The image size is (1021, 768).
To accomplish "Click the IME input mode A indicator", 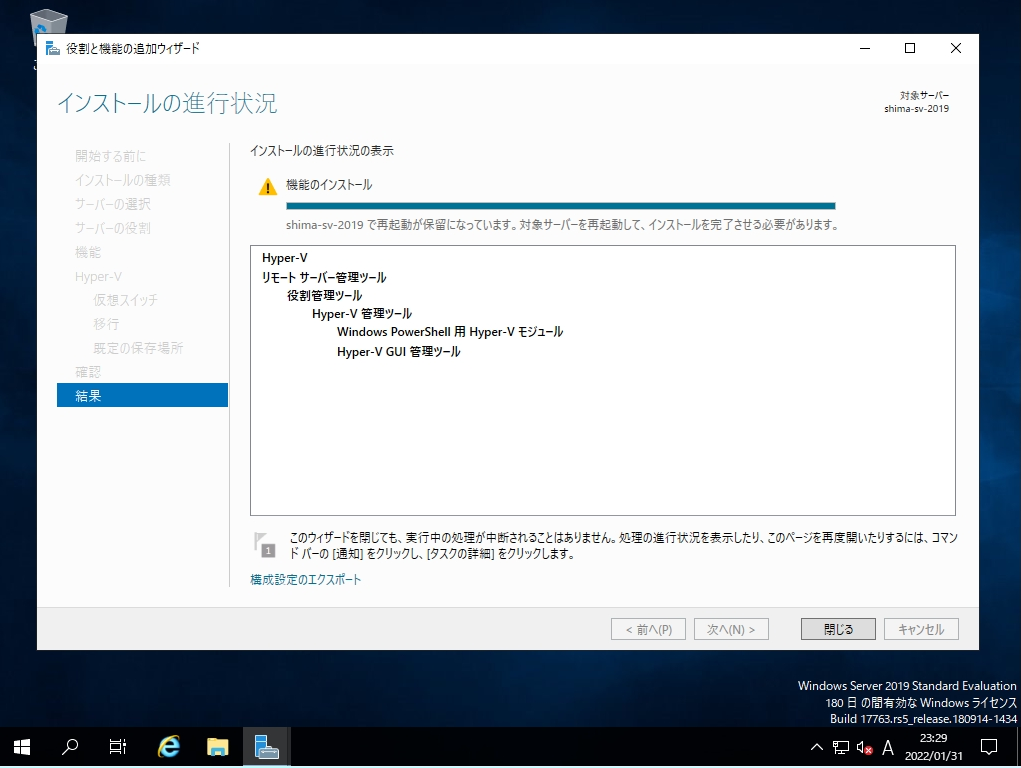I will (x=888, y=748).
